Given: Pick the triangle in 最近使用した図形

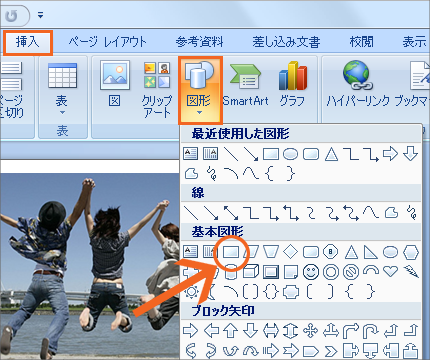Looking at the screenshot, I should click(x=331, y=154).
